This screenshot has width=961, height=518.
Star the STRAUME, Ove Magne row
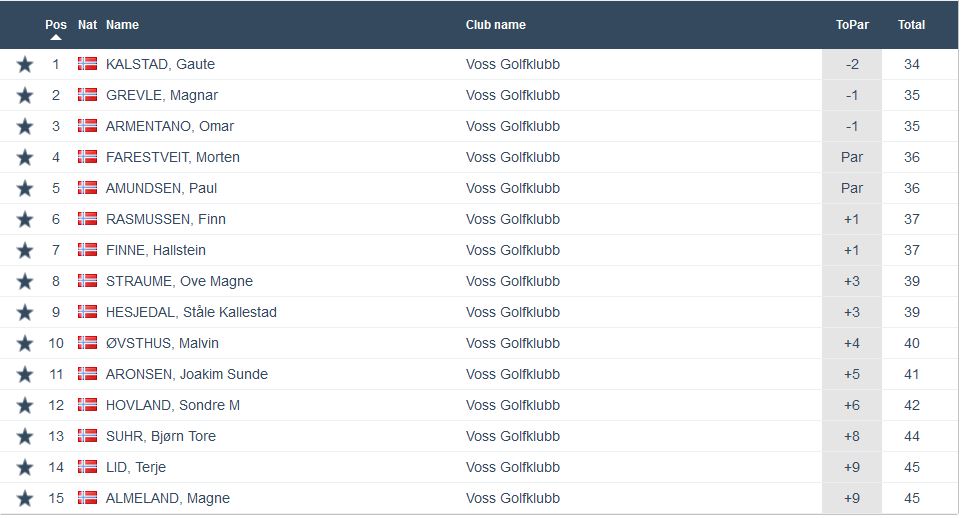click(x=25, y=282)
